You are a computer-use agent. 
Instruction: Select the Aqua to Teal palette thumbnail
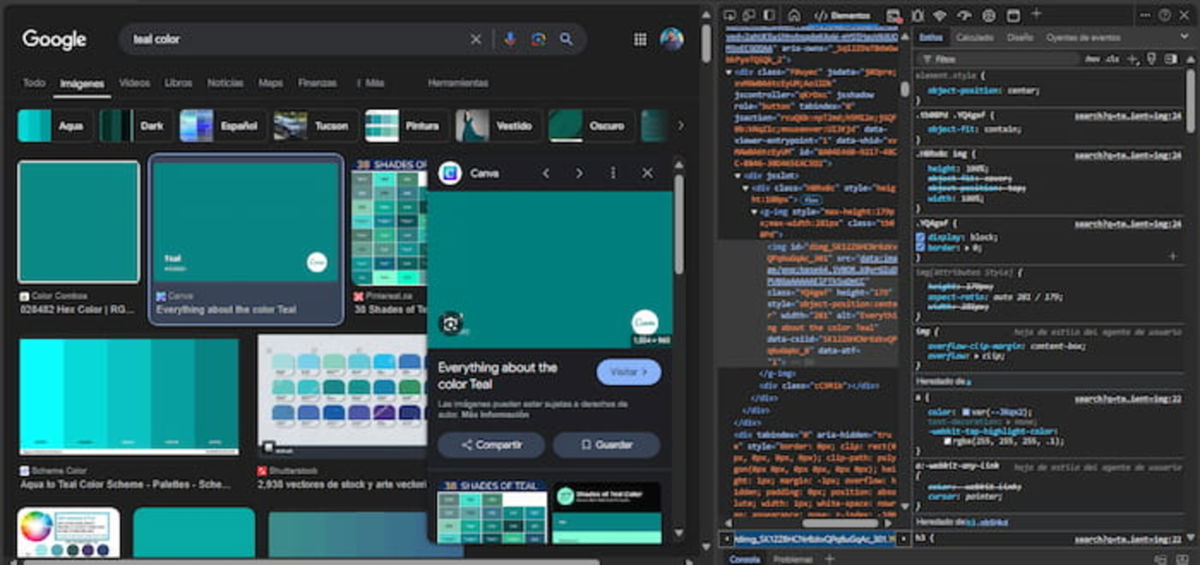(129, 397)
